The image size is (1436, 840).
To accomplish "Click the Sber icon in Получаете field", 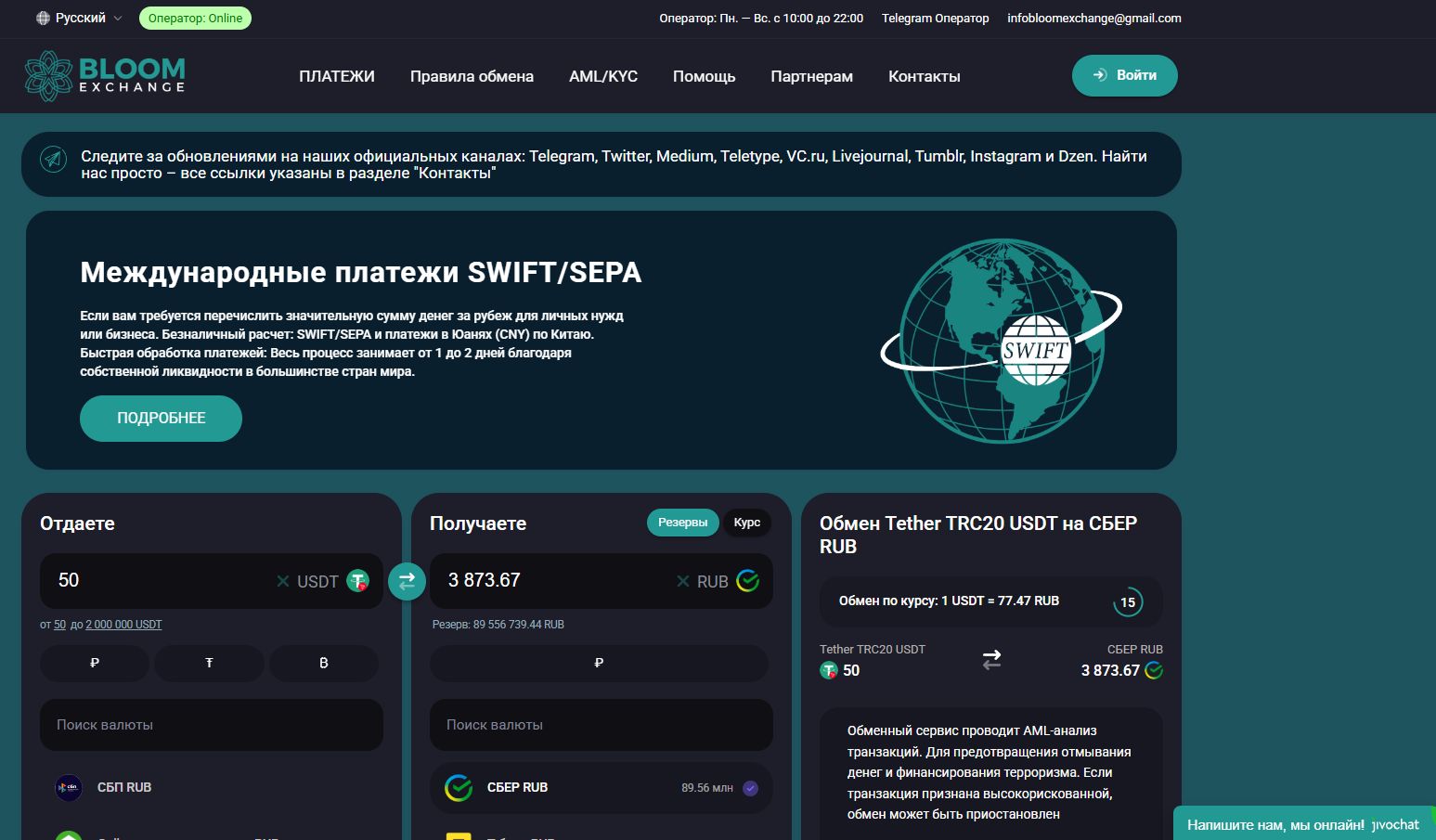I will click(x=748, y=581).
